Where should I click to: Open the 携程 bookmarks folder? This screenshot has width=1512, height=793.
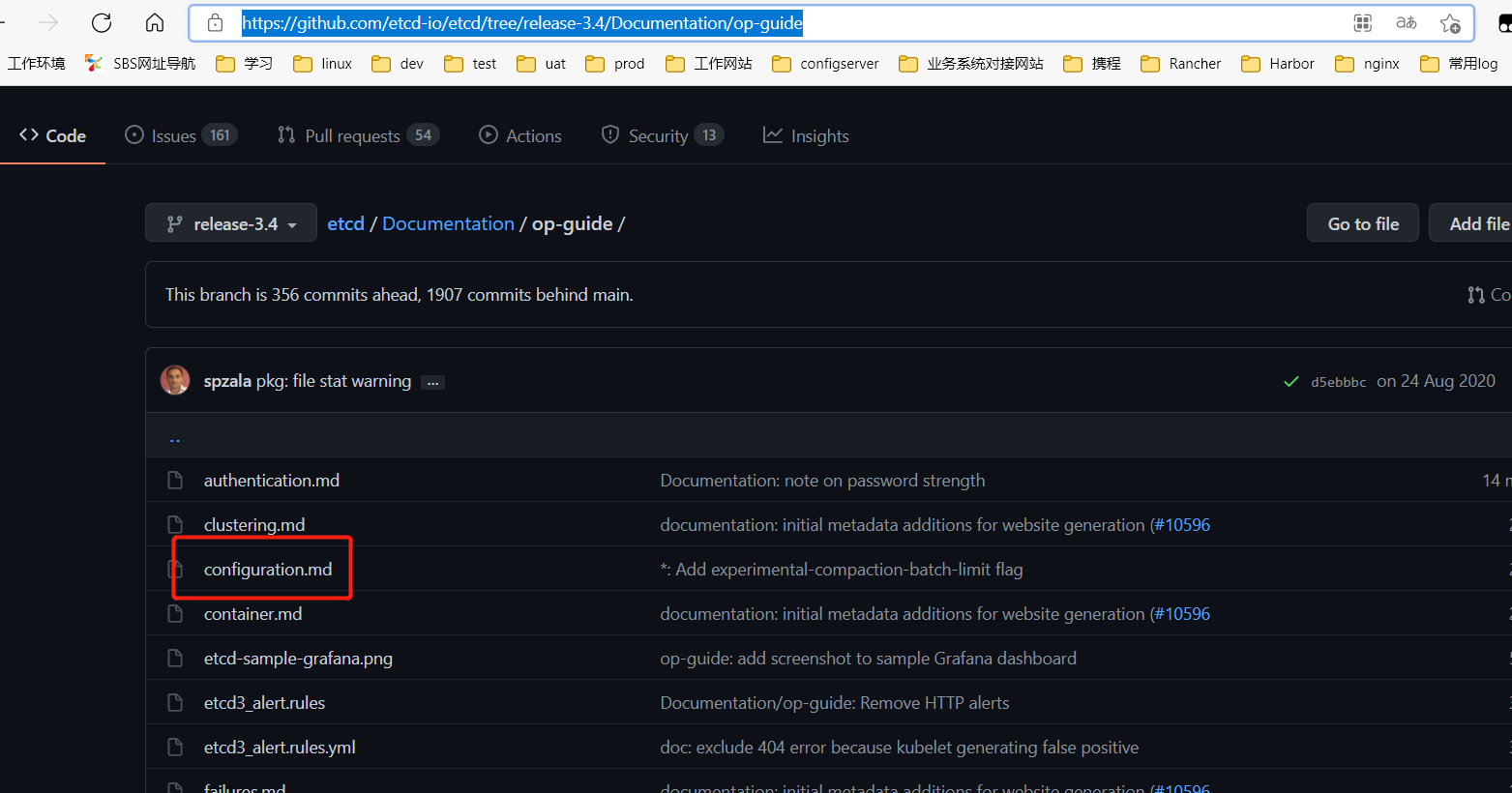pos(1092,64)
